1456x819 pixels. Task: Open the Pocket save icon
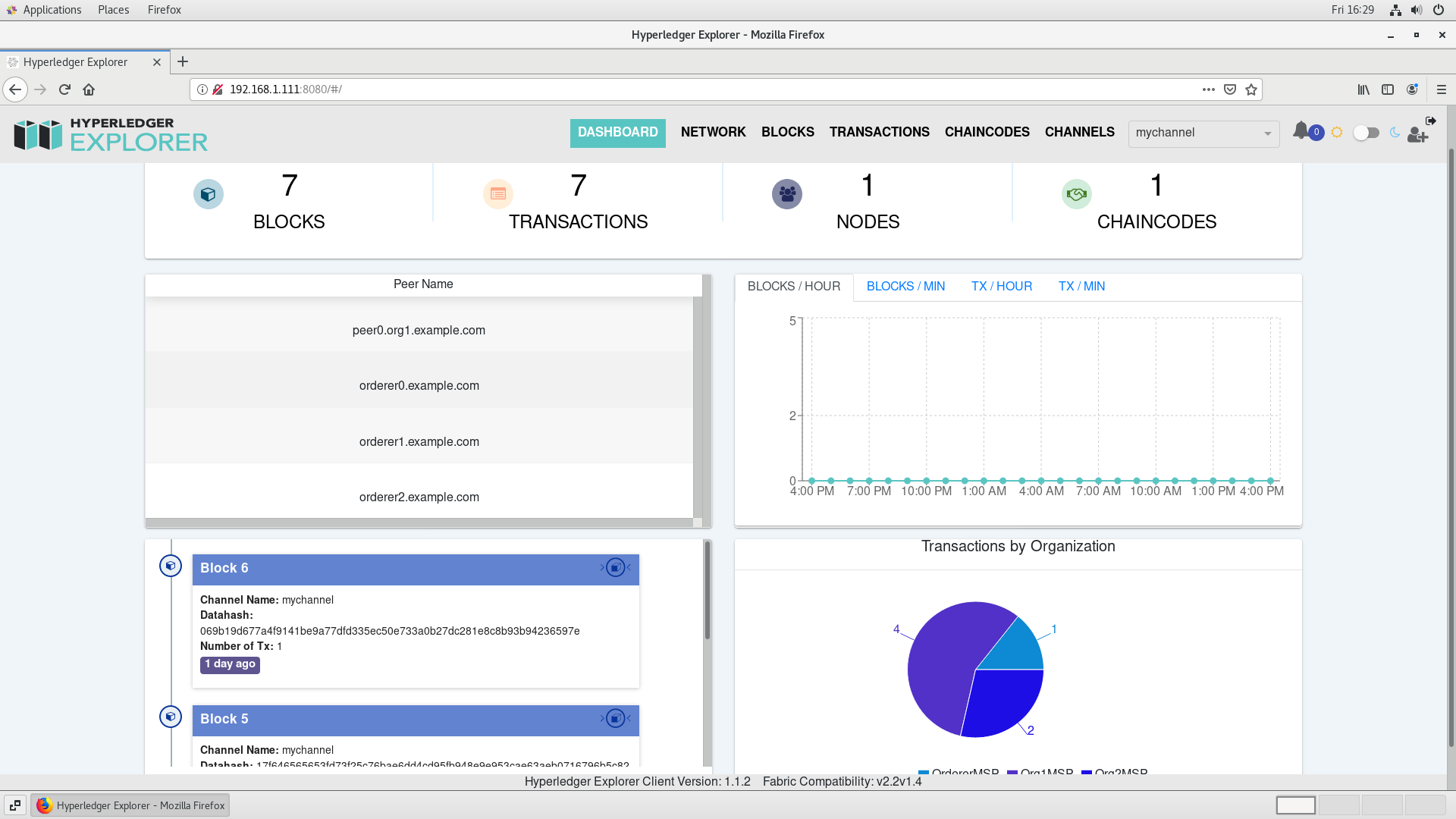click(x=1230, y=89)
